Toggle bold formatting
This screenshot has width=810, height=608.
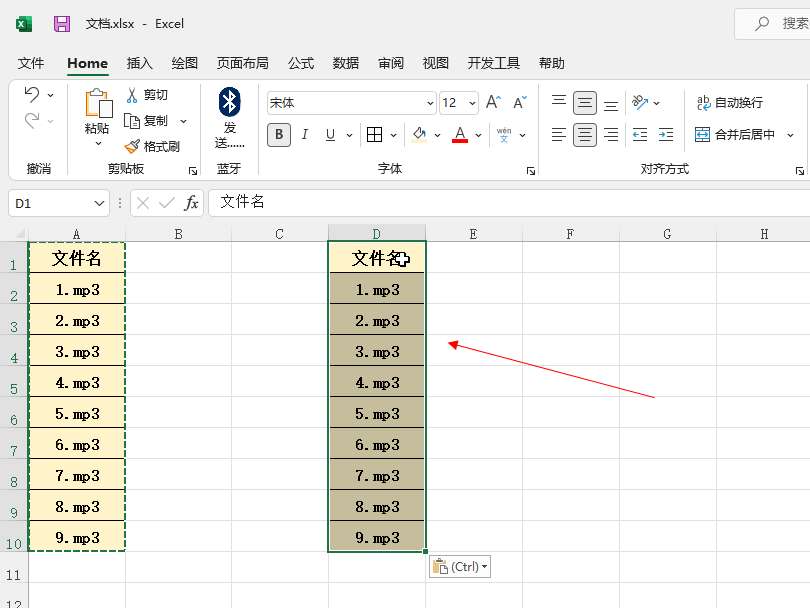[279, 135]
